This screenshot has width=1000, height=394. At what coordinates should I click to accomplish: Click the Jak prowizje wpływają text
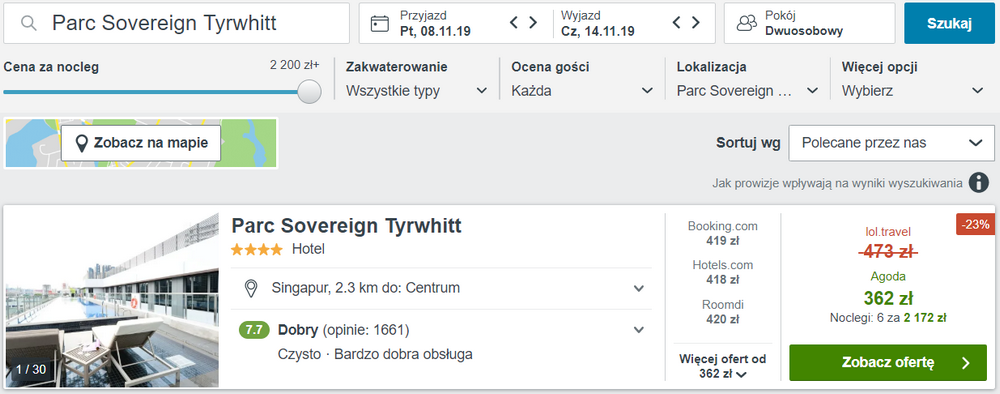[x=837, y=184]
